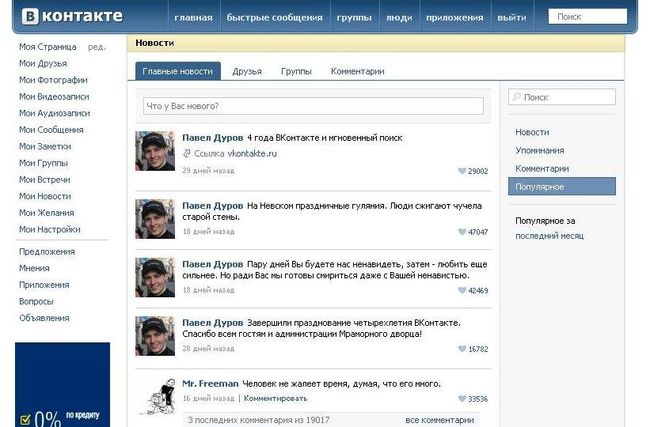Viewport: 650px width, 427px height.
Task: Open быстрые сообщения in top bar
Action: point(274,17)
